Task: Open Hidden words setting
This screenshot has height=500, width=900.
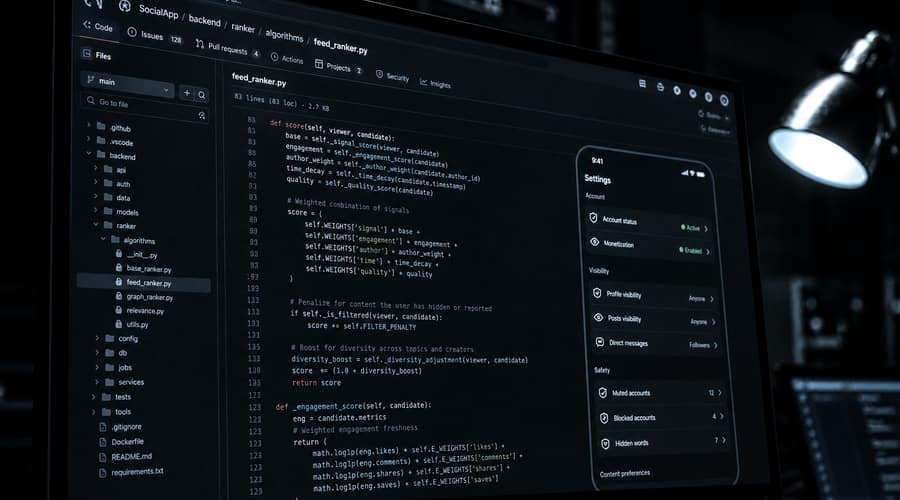Action: click(x=664, y=442)
